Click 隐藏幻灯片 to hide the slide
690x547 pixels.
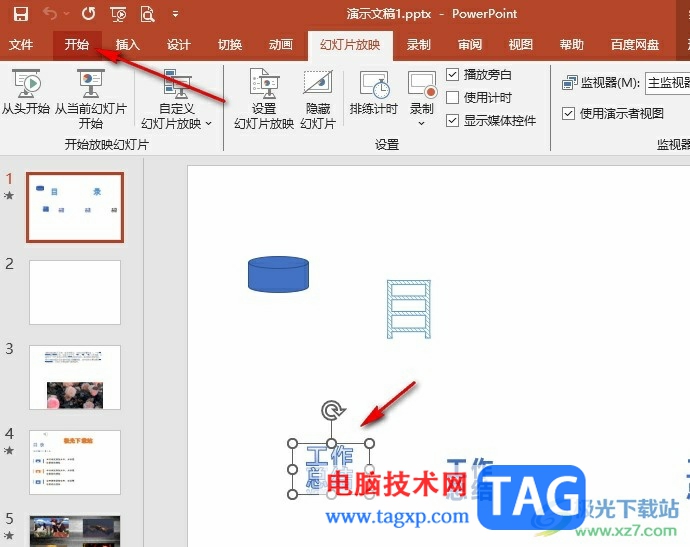coord(318,99)
